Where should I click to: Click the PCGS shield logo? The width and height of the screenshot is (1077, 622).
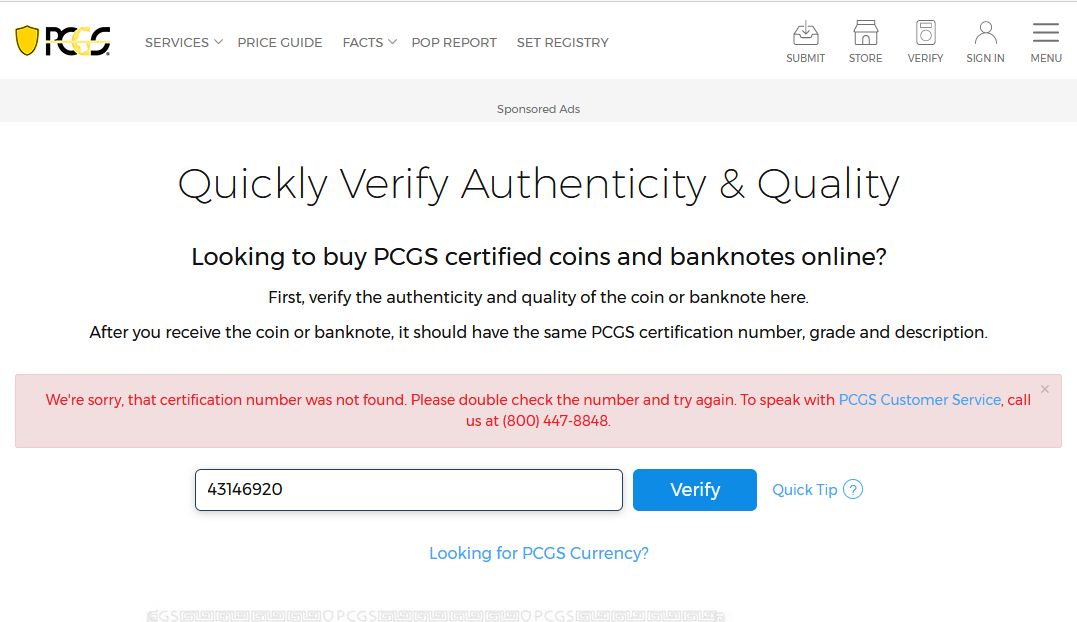(28, 41)
